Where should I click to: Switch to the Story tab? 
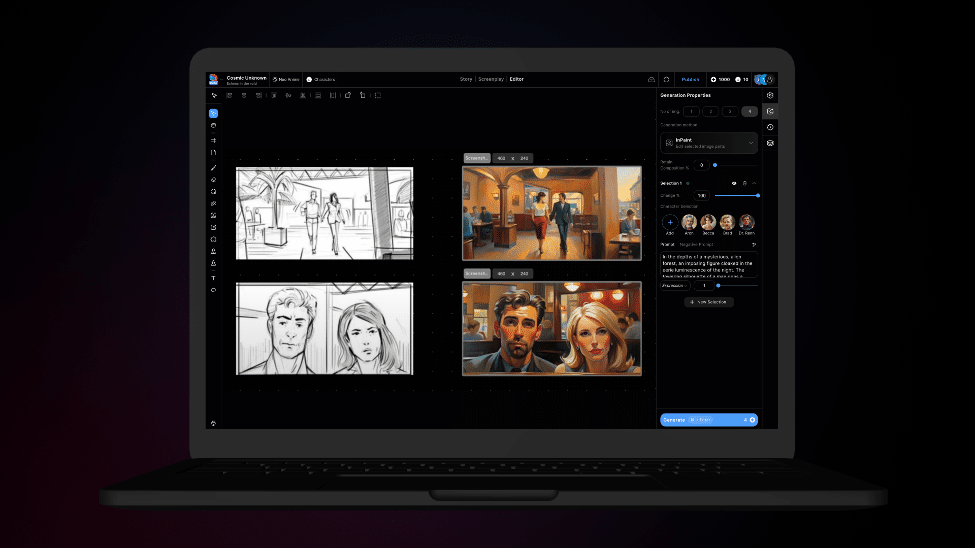click(x=465, y=79)
